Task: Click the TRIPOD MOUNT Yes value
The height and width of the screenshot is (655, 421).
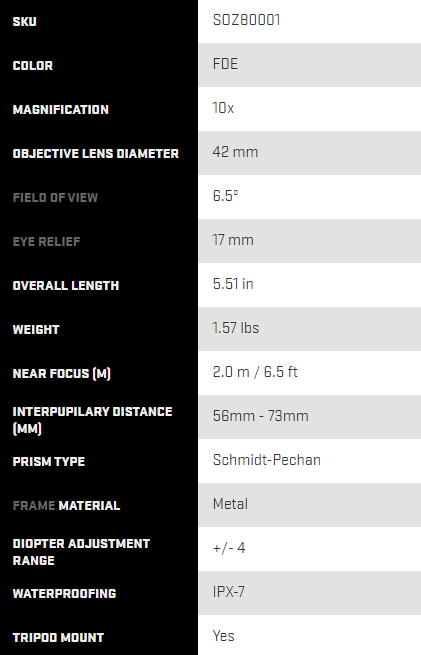Action: point(223,636)
